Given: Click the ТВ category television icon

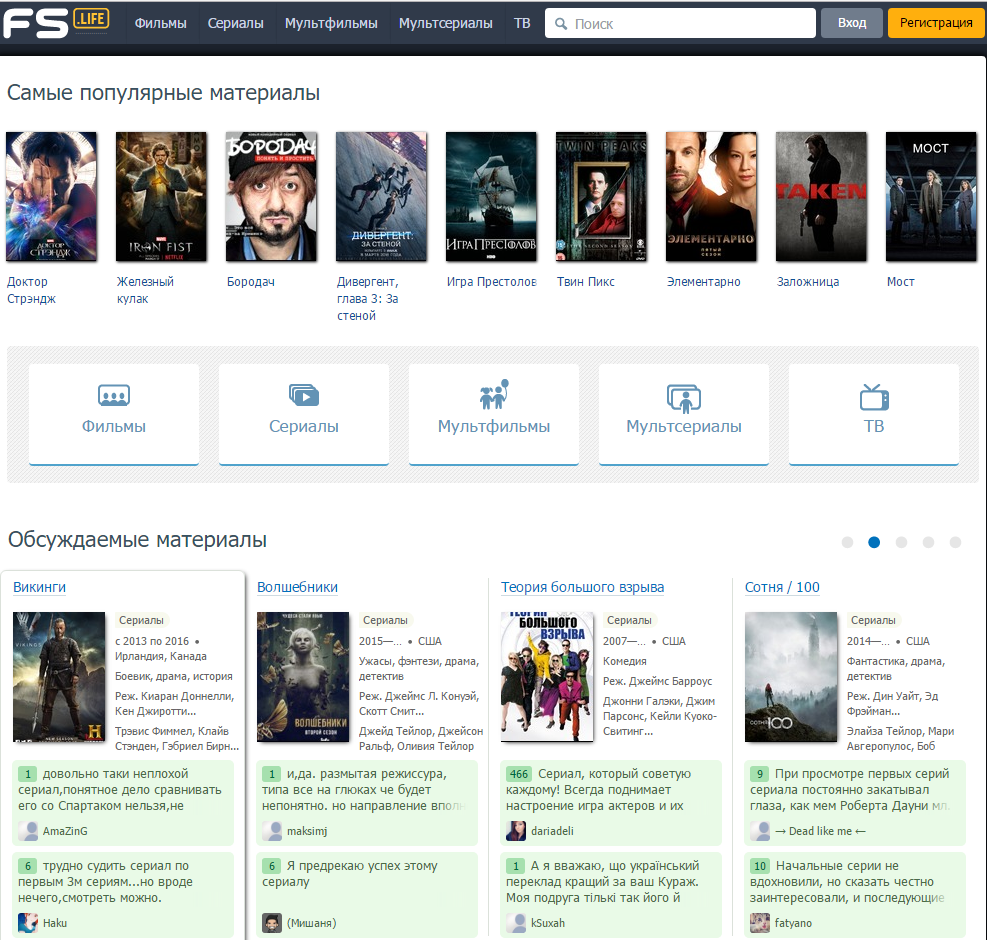Looking at the screenshot, I should [873, 397].
